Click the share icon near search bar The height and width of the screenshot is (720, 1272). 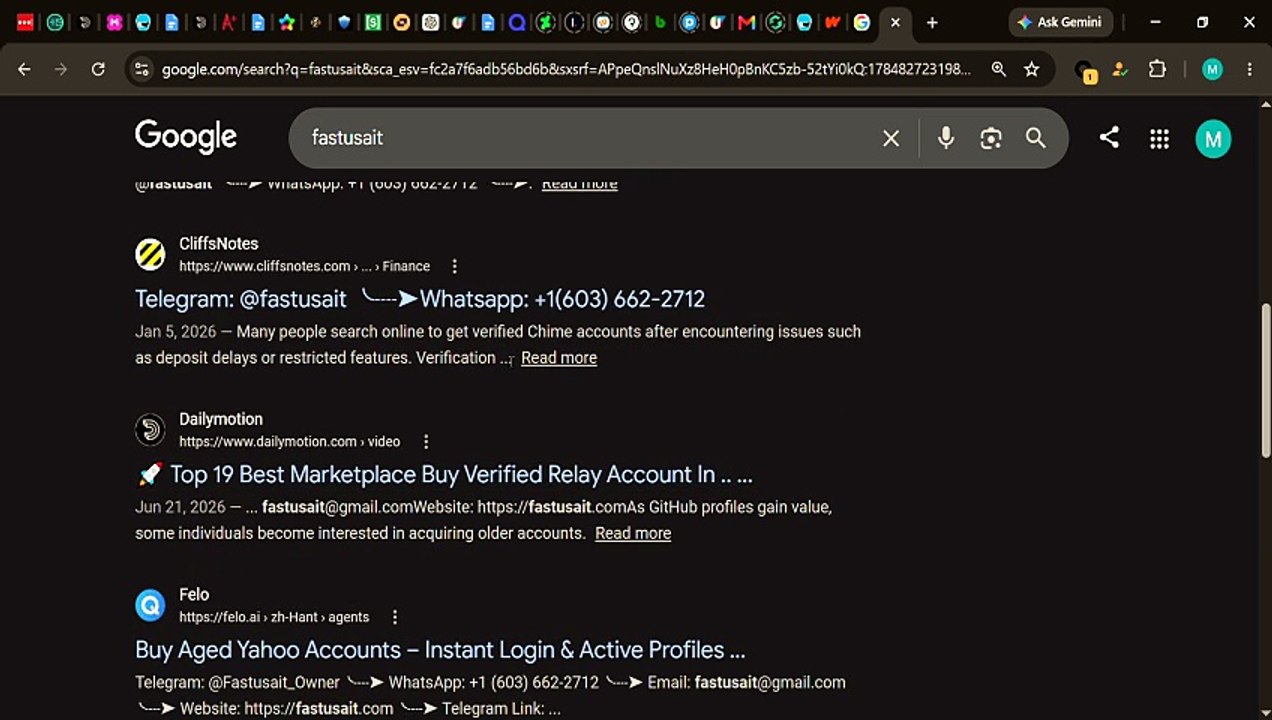[1109, 138]
